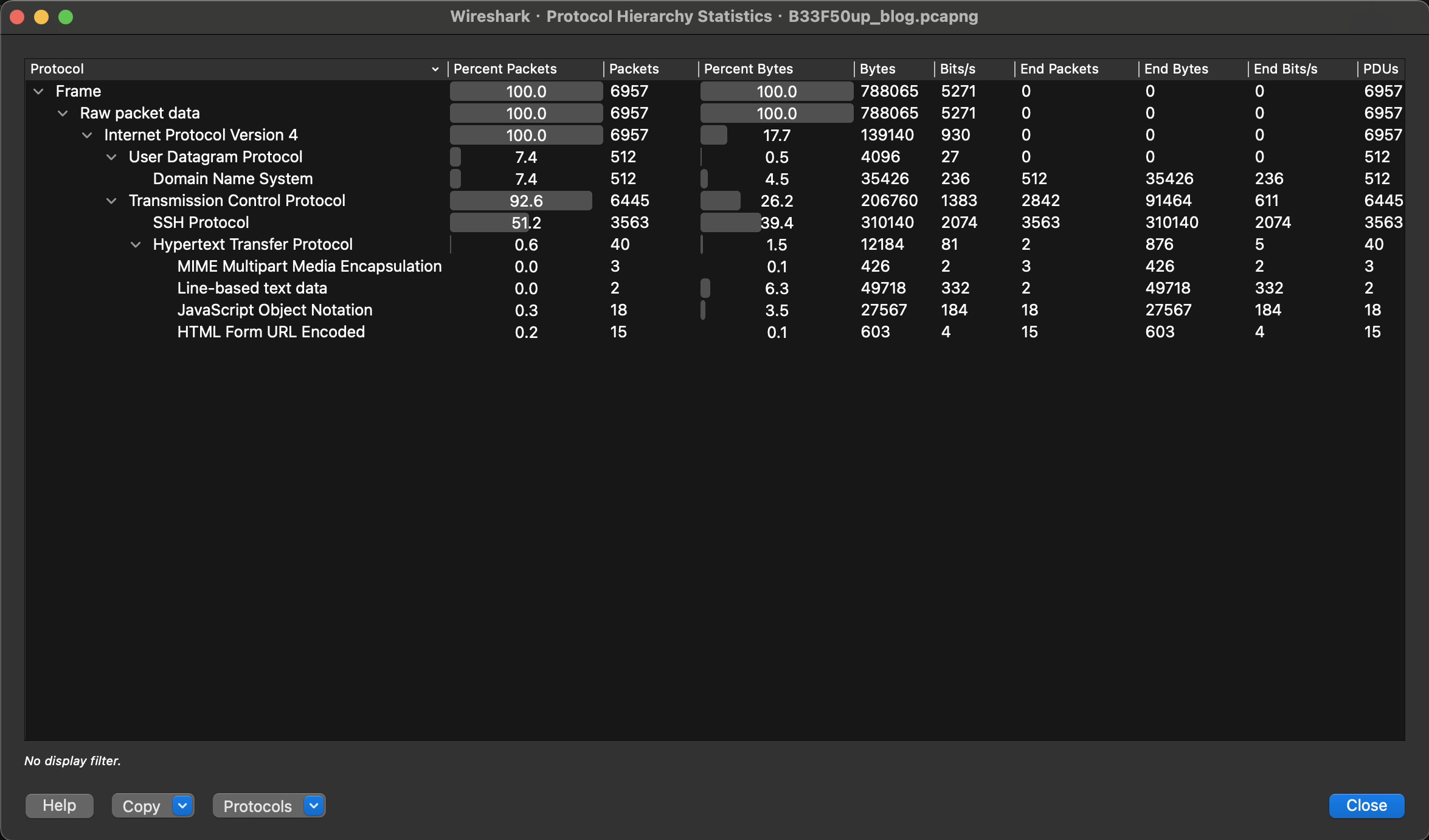
Task: Select the SSH Protocol row
Action: pos(201,222)
